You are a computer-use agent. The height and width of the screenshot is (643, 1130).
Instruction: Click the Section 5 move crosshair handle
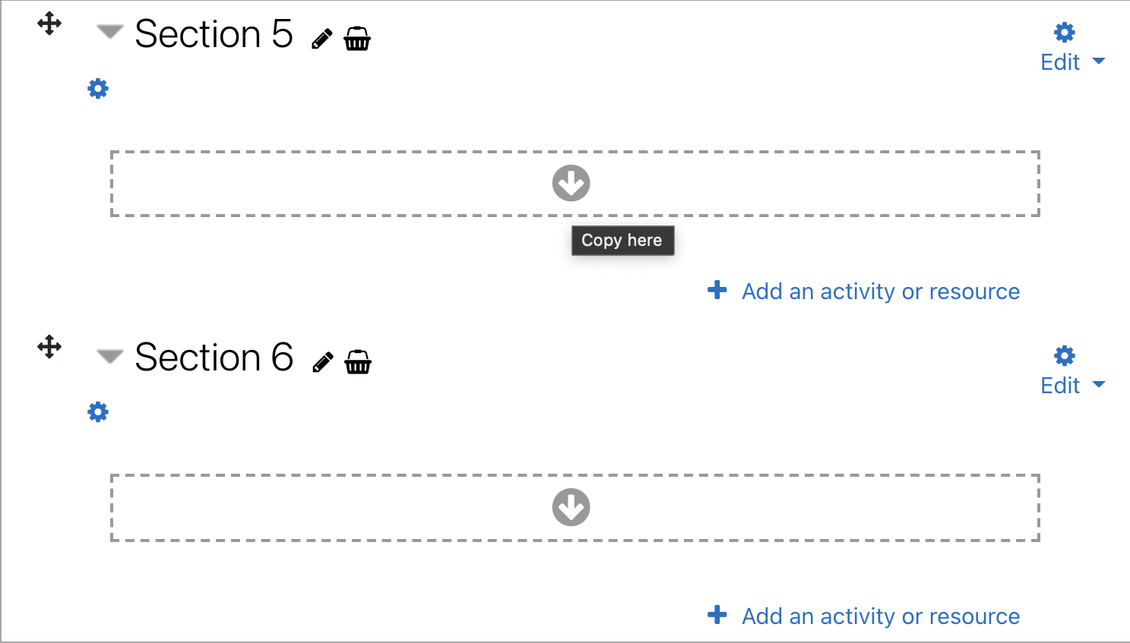(49, 23)
